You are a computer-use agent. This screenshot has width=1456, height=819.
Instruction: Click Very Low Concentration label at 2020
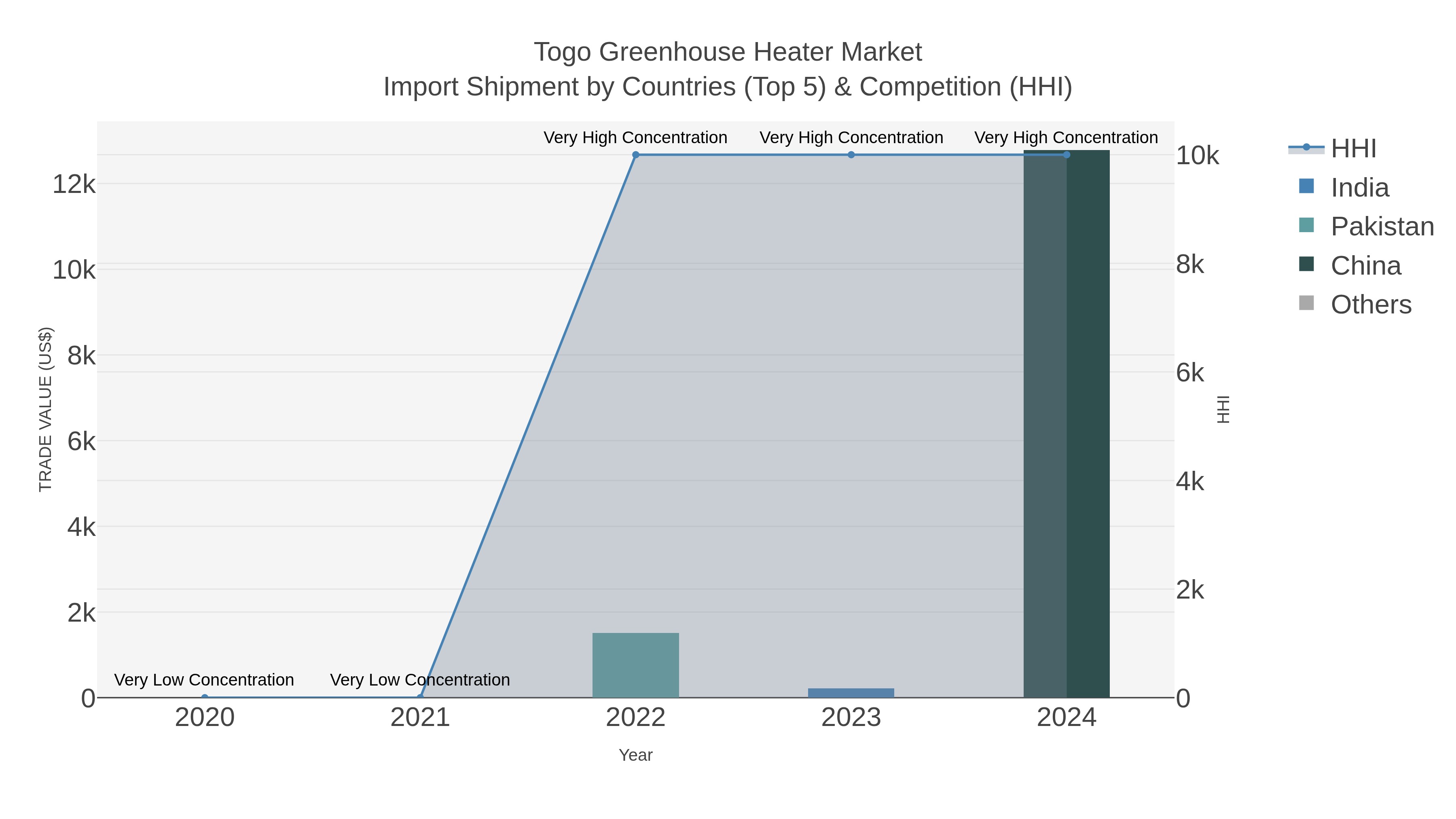point(204,679)
